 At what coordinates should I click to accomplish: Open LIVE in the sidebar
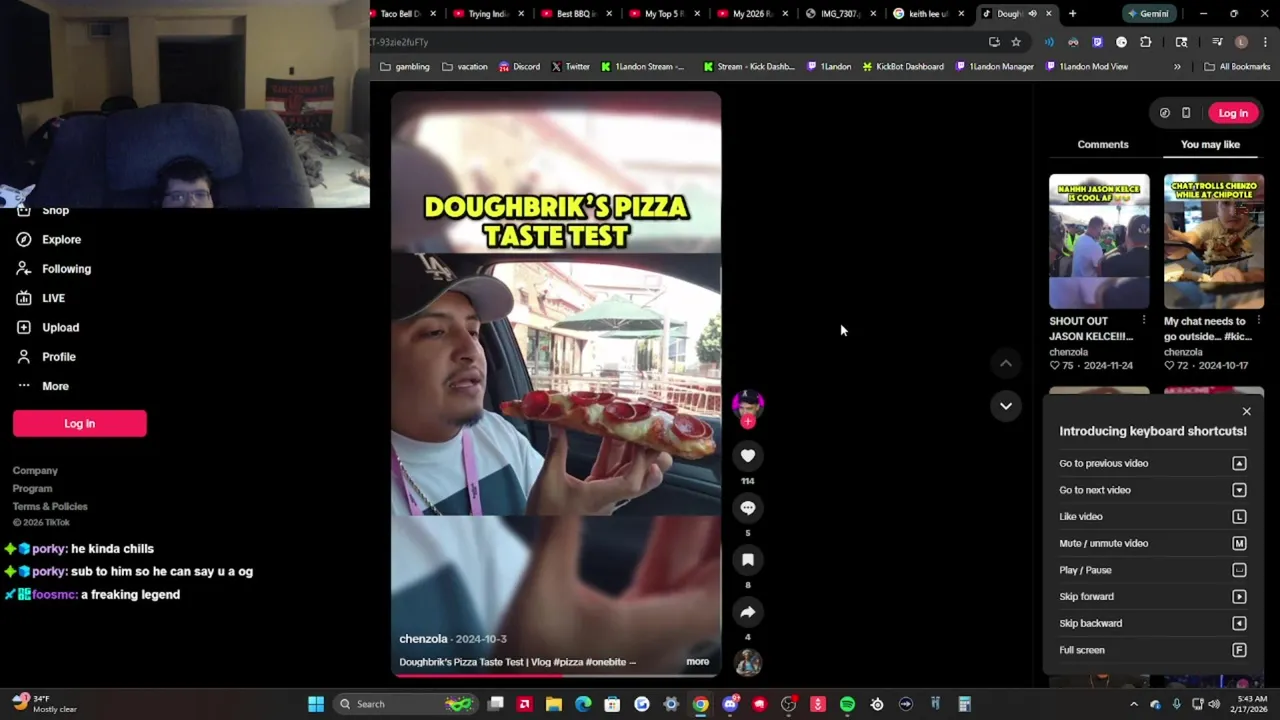41,298
